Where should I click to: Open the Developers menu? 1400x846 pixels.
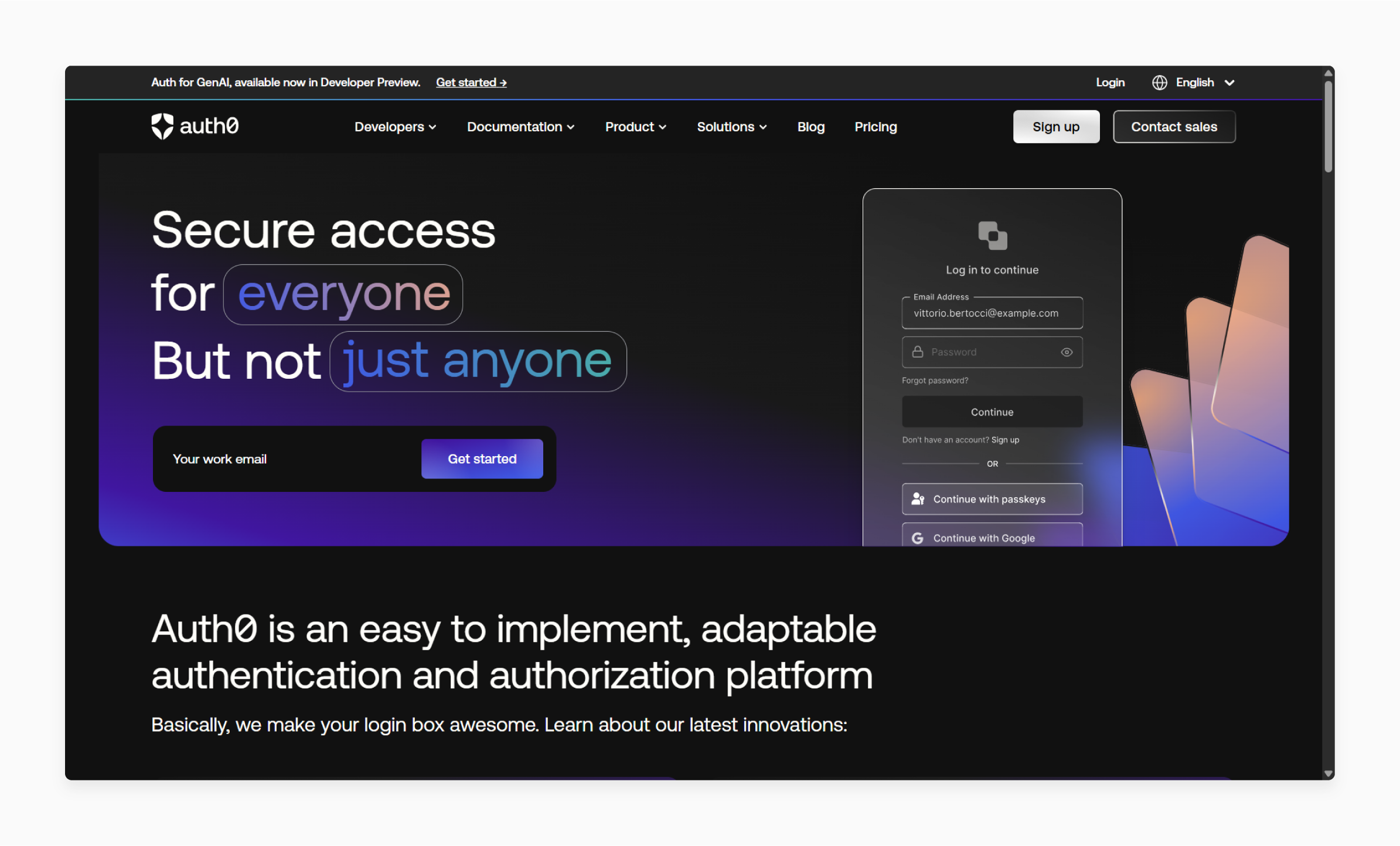395,127
